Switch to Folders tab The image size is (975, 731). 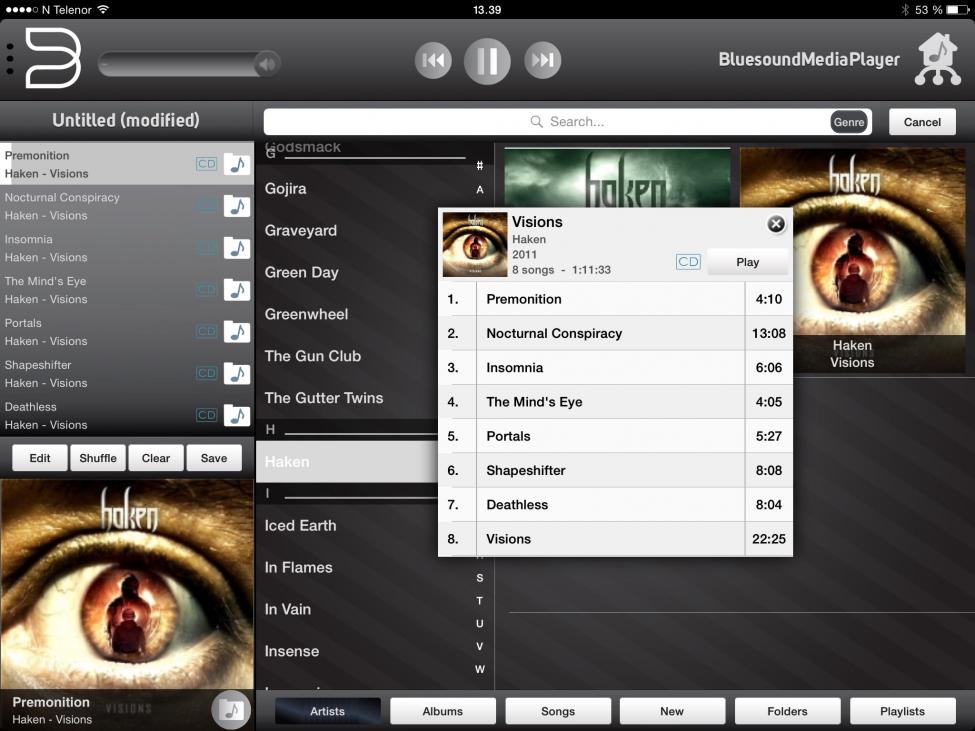787,711
